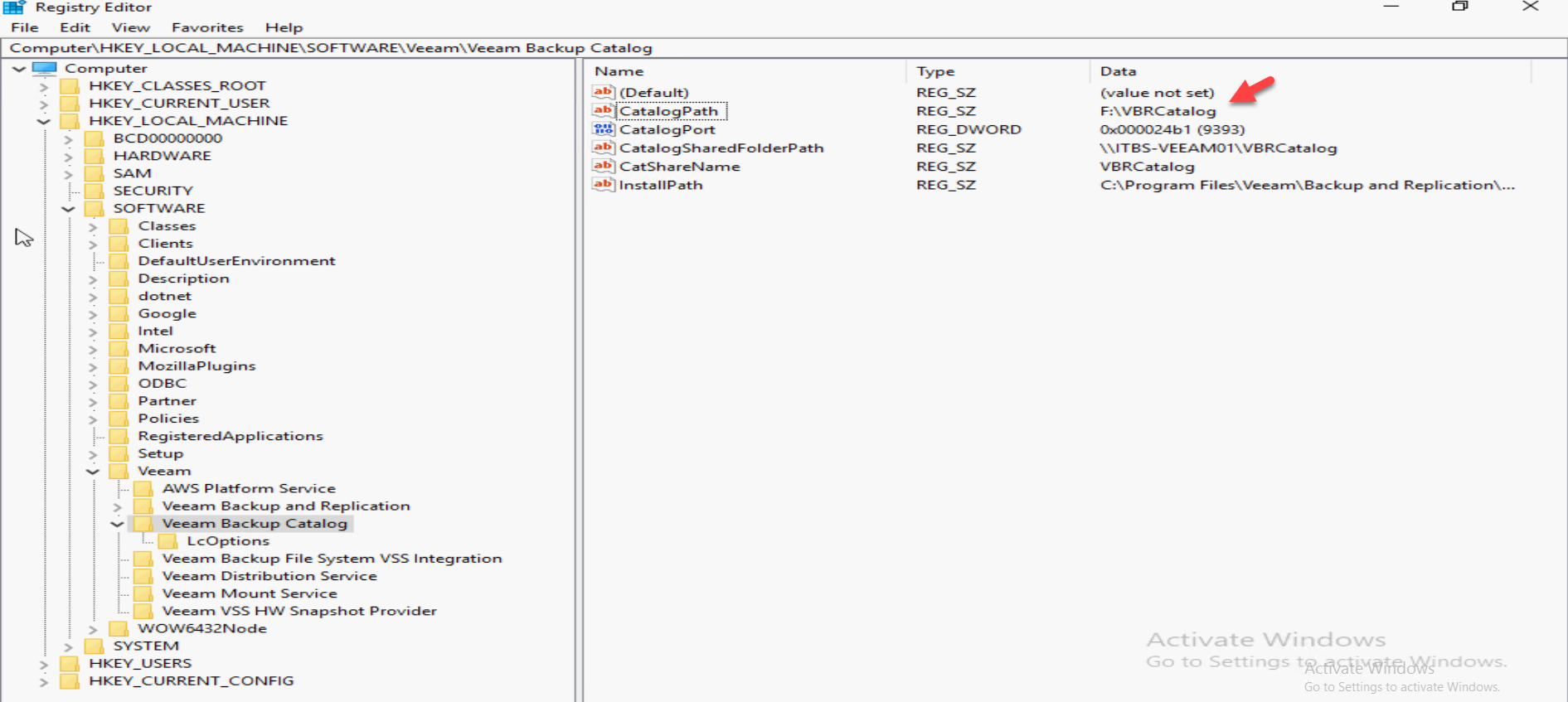Click the CatShareName string value icon

[x=603, y=166]
